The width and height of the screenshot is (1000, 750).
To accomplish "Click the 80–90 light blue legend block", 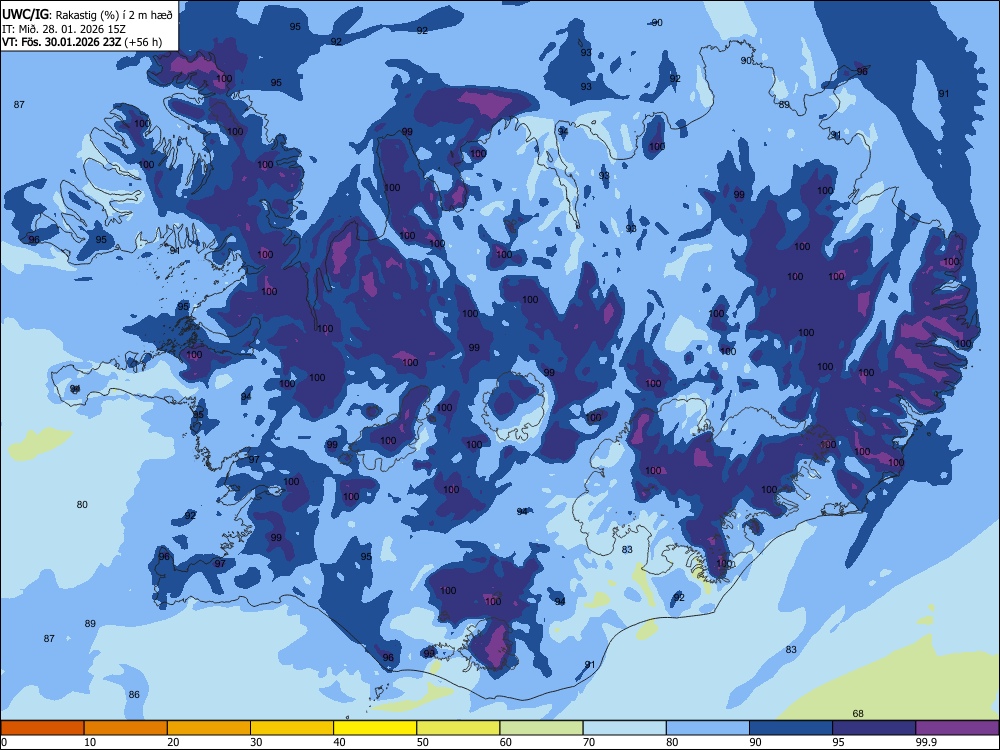I will pyautogui.click(x=707, y=728).
